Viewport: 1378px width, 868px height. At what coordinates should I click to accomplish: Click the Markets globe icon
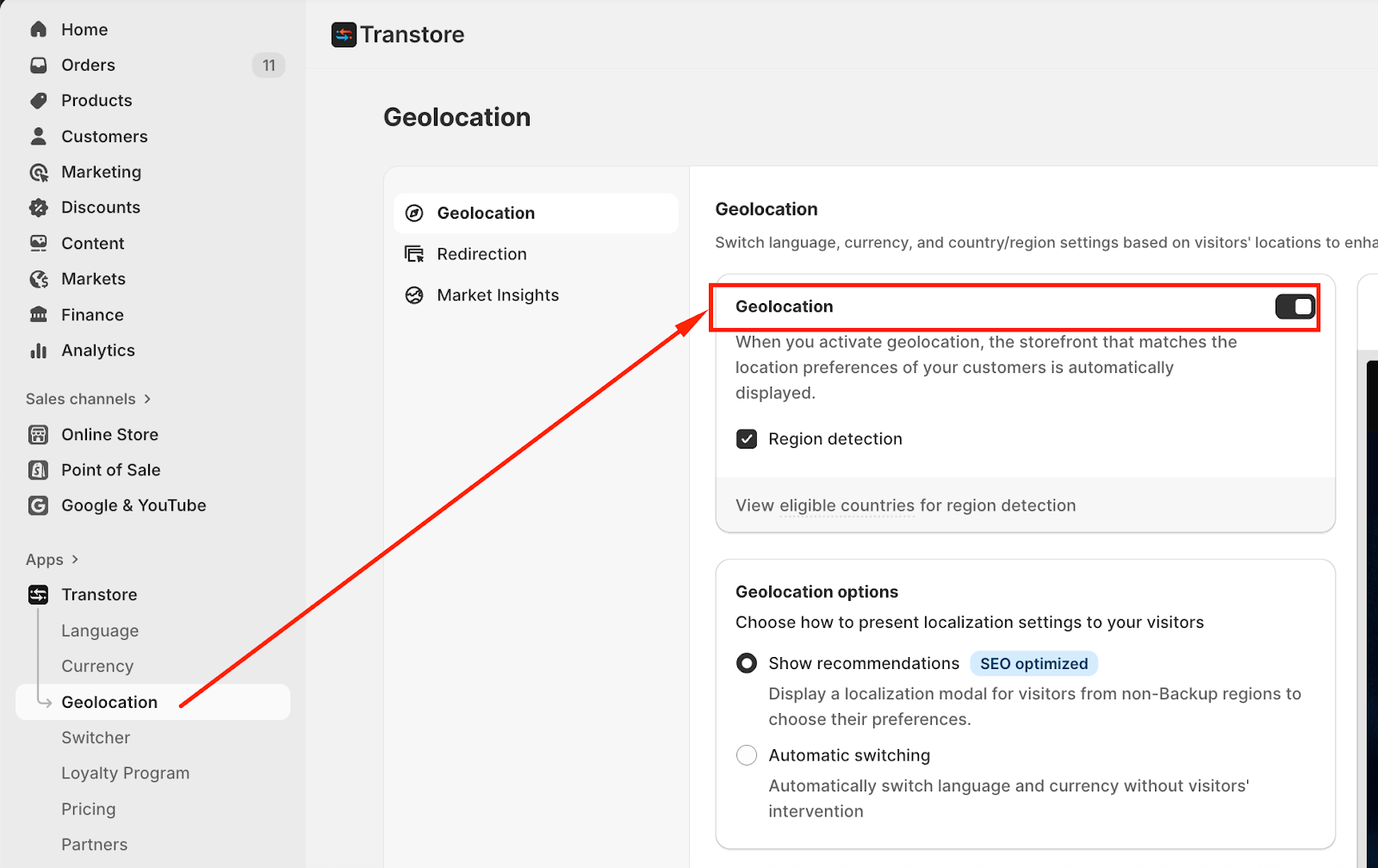[39, 279]
